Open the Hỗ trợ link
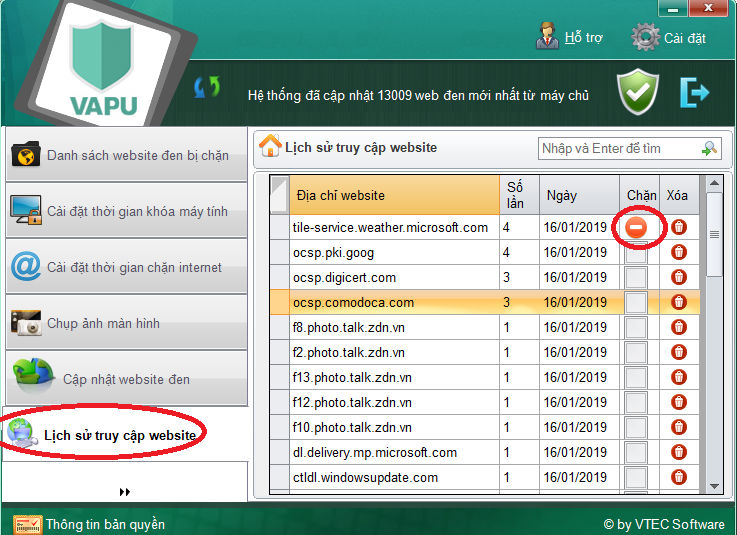The image size is (737, 535). [x=583, y=38]
